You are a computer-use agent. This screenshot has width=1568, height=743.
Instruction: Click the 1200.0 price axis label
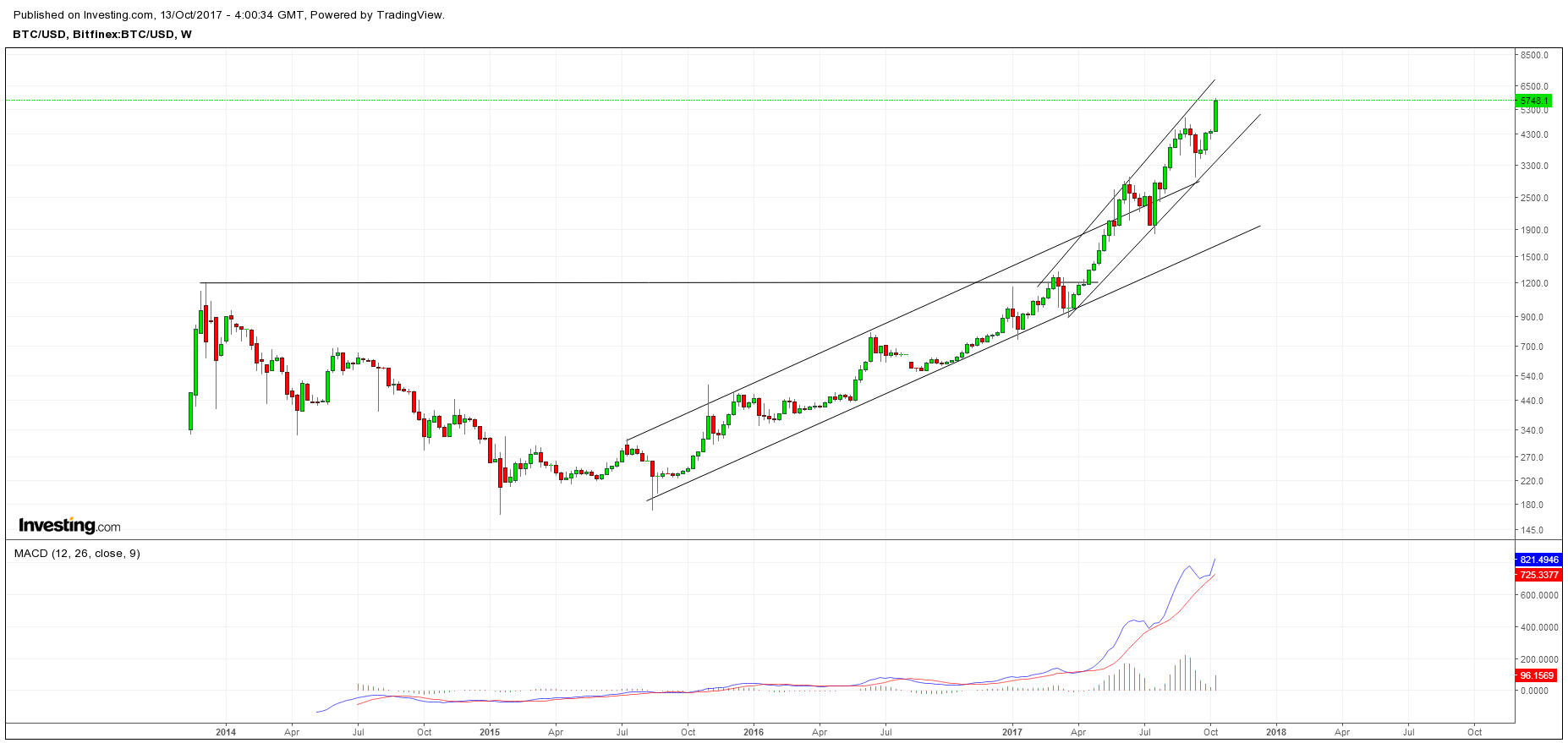1534,283
